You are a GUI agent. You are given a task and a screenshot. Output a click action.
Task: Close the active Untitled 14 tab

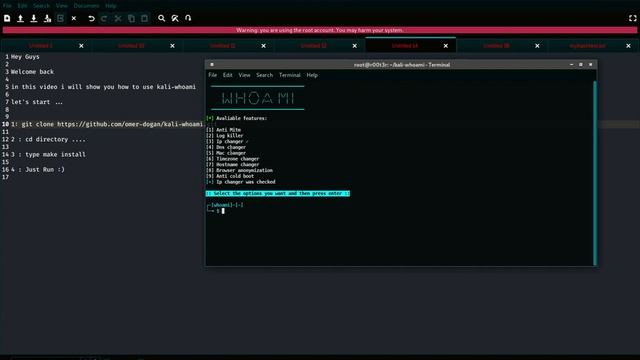click(x=446, y=46)
